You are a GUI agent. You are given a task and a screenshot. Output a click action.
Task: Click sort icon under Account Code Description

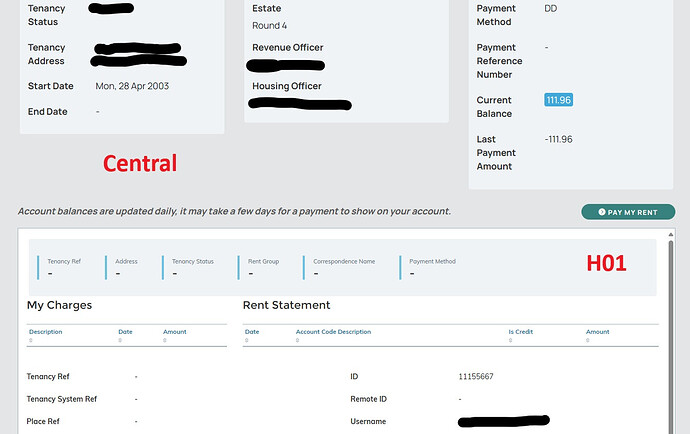coord(298,340)
